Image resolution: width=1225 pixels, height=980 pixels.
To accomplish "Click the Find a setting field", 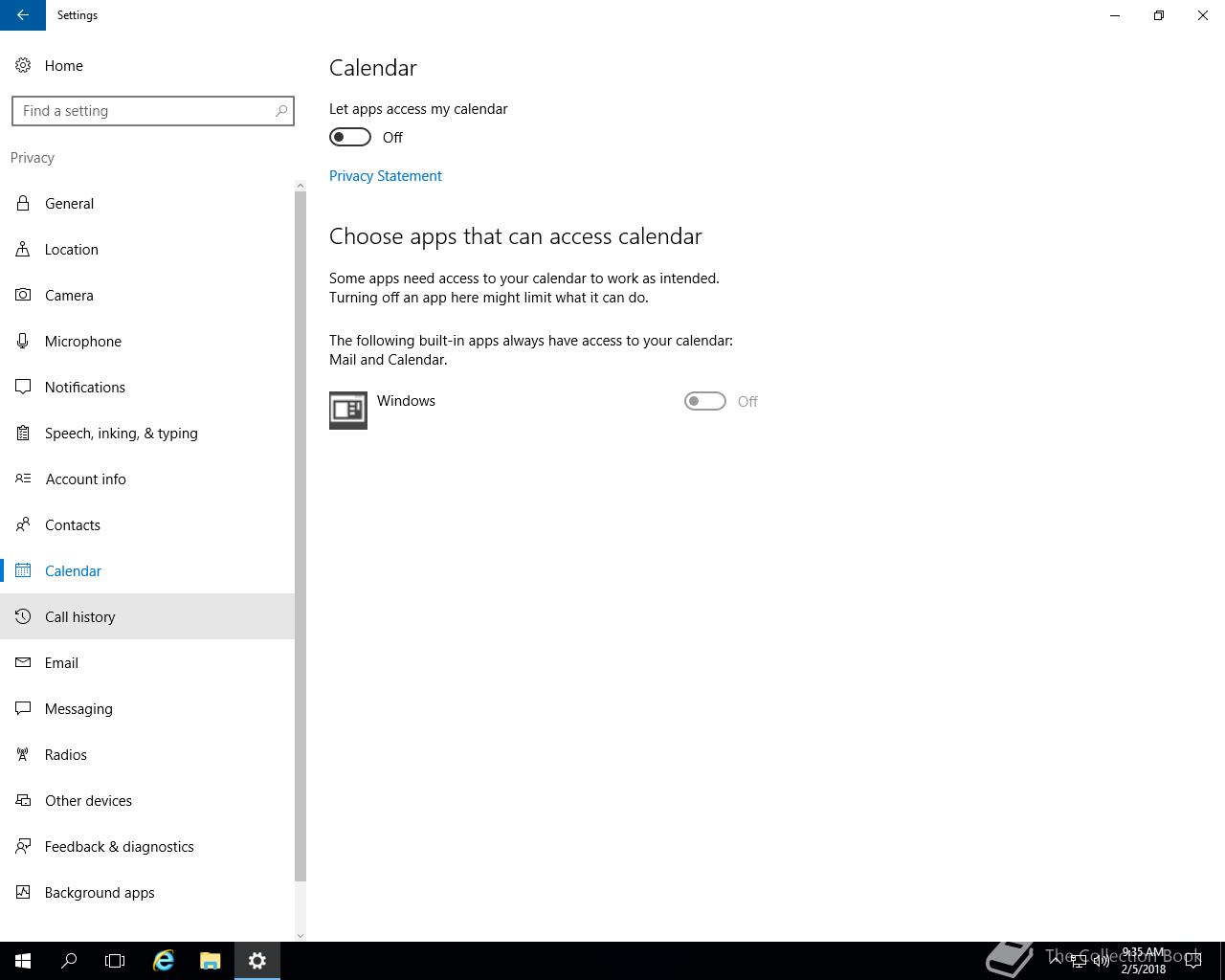I will (x=153, y=111).
